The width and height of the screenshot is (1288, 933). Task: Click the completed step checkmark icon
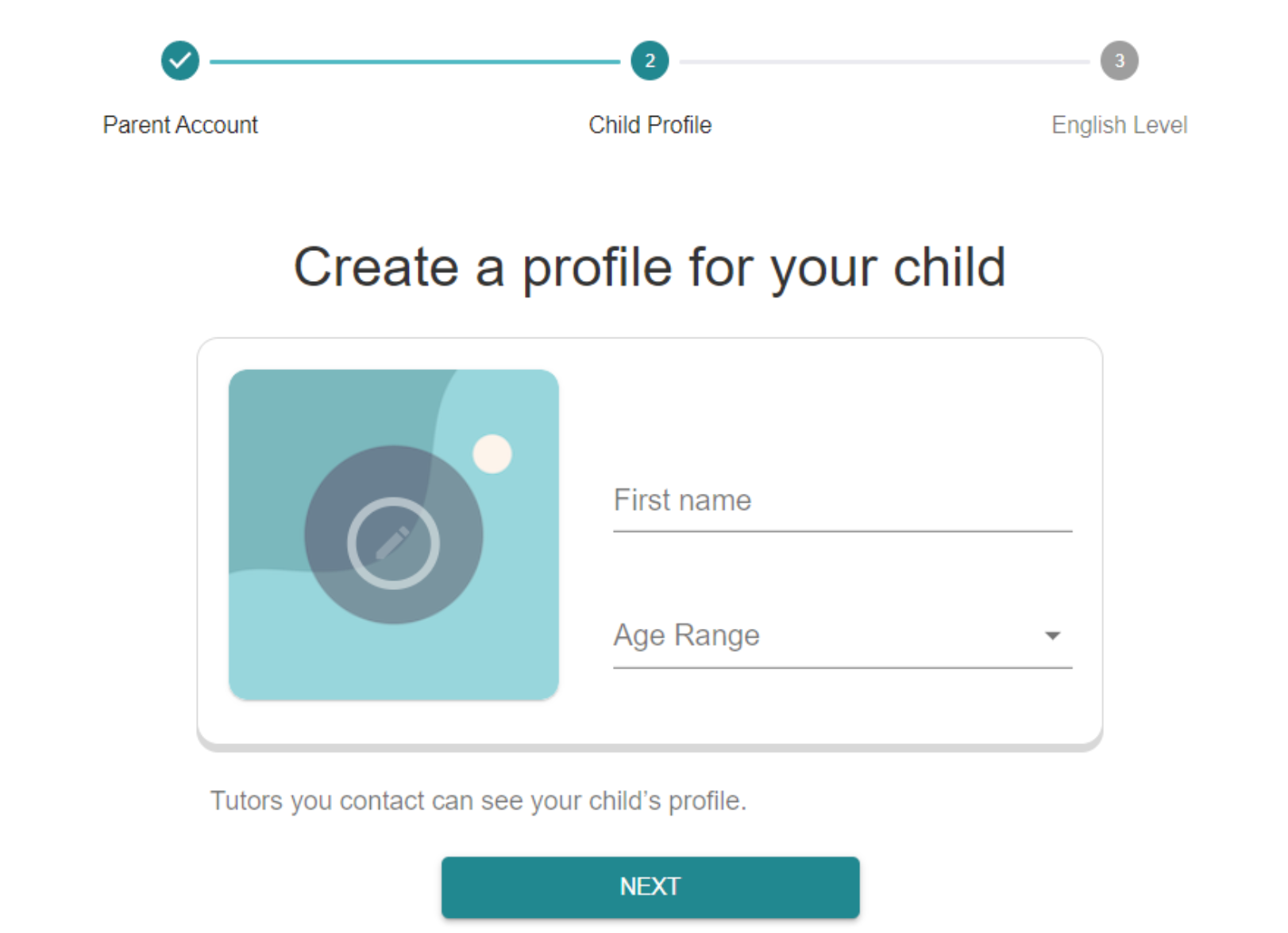pos(180,60)
